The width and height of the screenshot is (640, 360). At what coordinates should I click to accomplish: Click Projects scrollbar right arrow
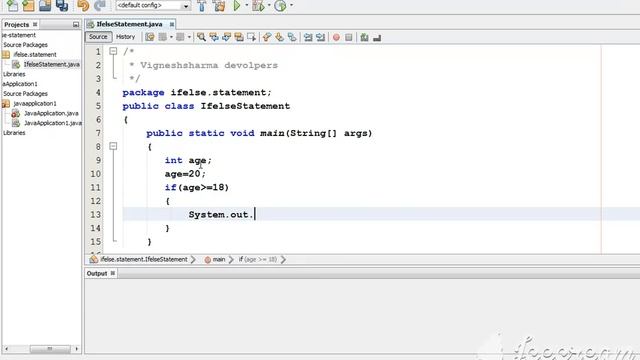[76, 349]
